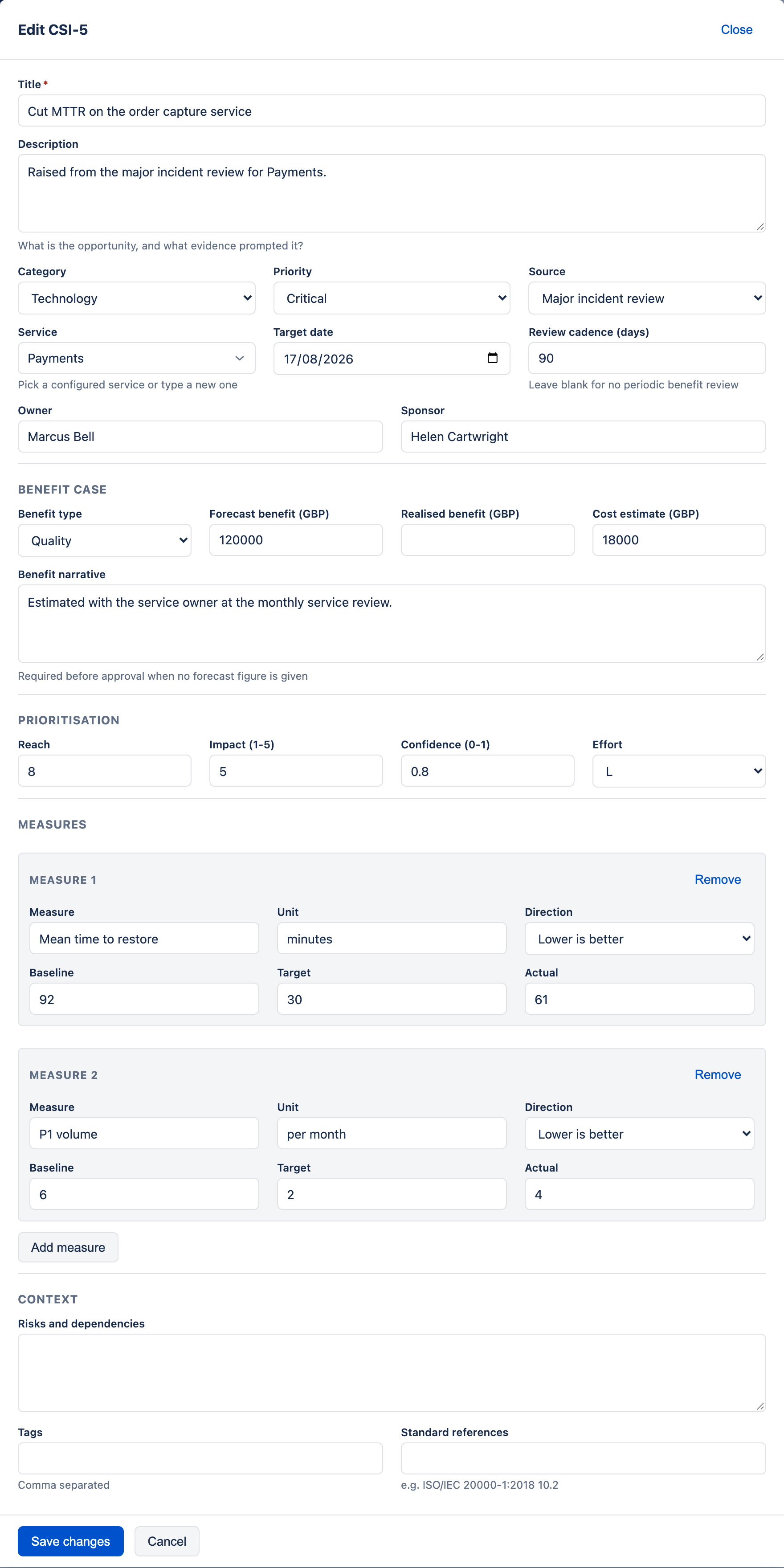Open the Target date calendar picker icon
This screenshot has height=1568, width=784.
(x=492, y=359)
